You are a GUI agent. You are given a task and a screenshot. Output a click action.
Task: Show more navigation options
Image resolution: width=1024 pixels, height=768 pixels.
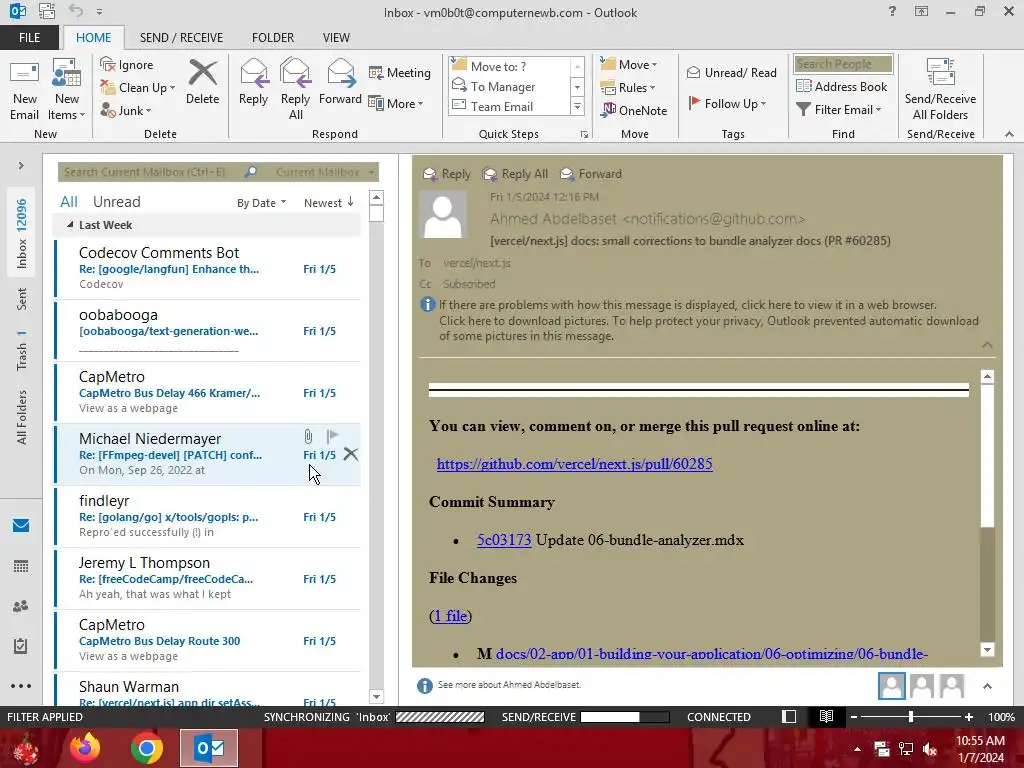pyautogui.click(x=21, y=686)
